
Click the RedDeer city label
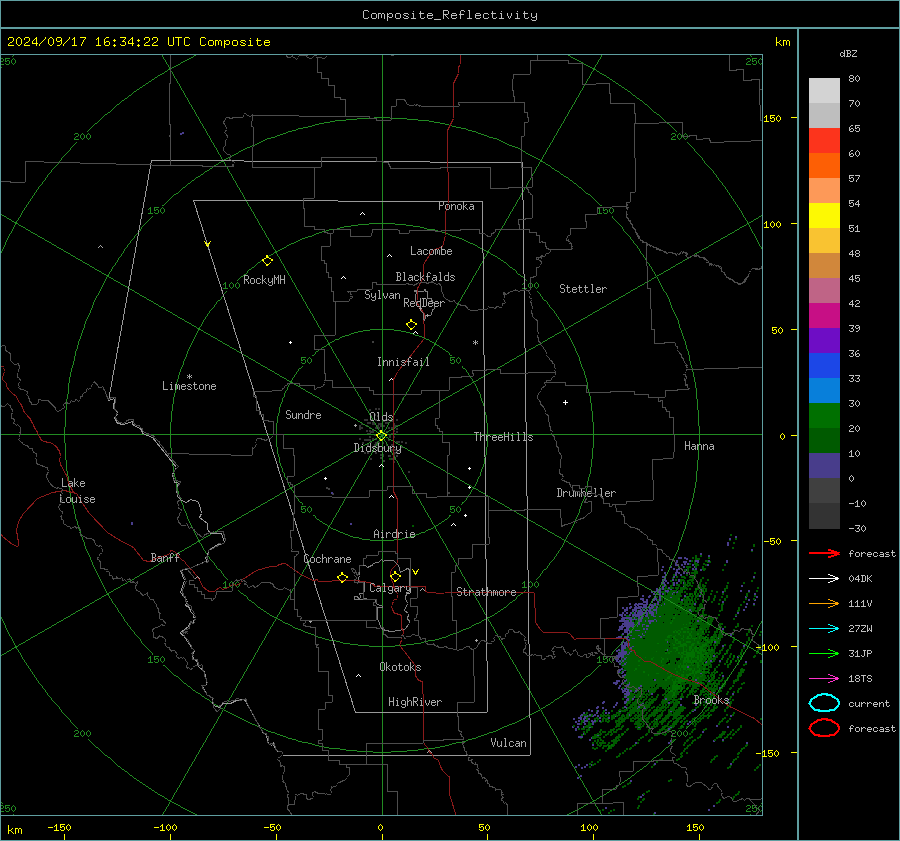tap(424, 303)
